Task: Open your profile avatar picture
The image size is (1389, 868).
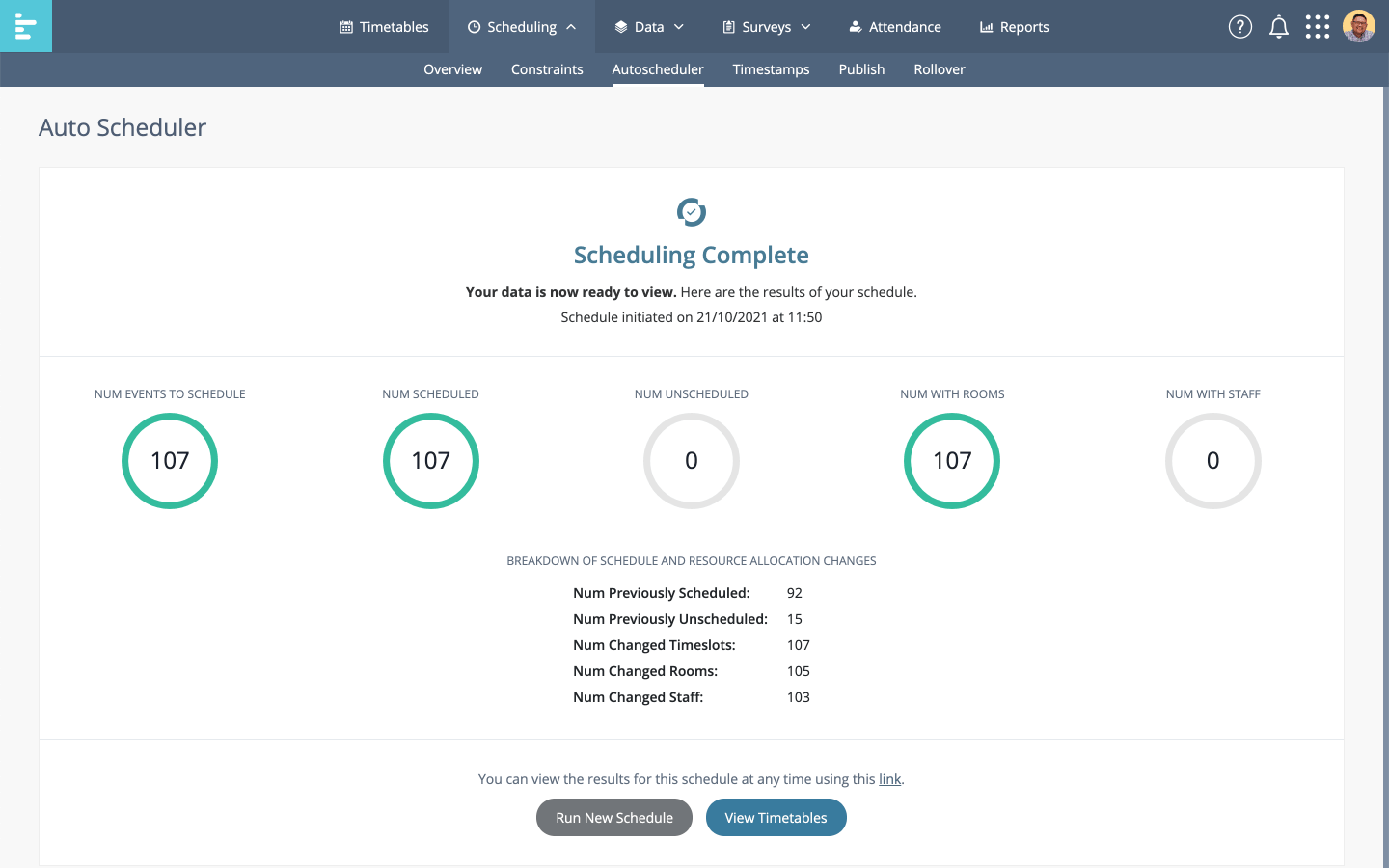Action: click(x=1359, y=26)
